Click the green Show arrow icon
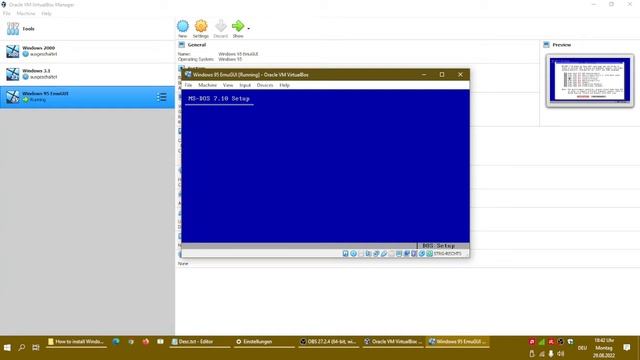The height and width of the screenshot is (360, 640). (238, 27)
